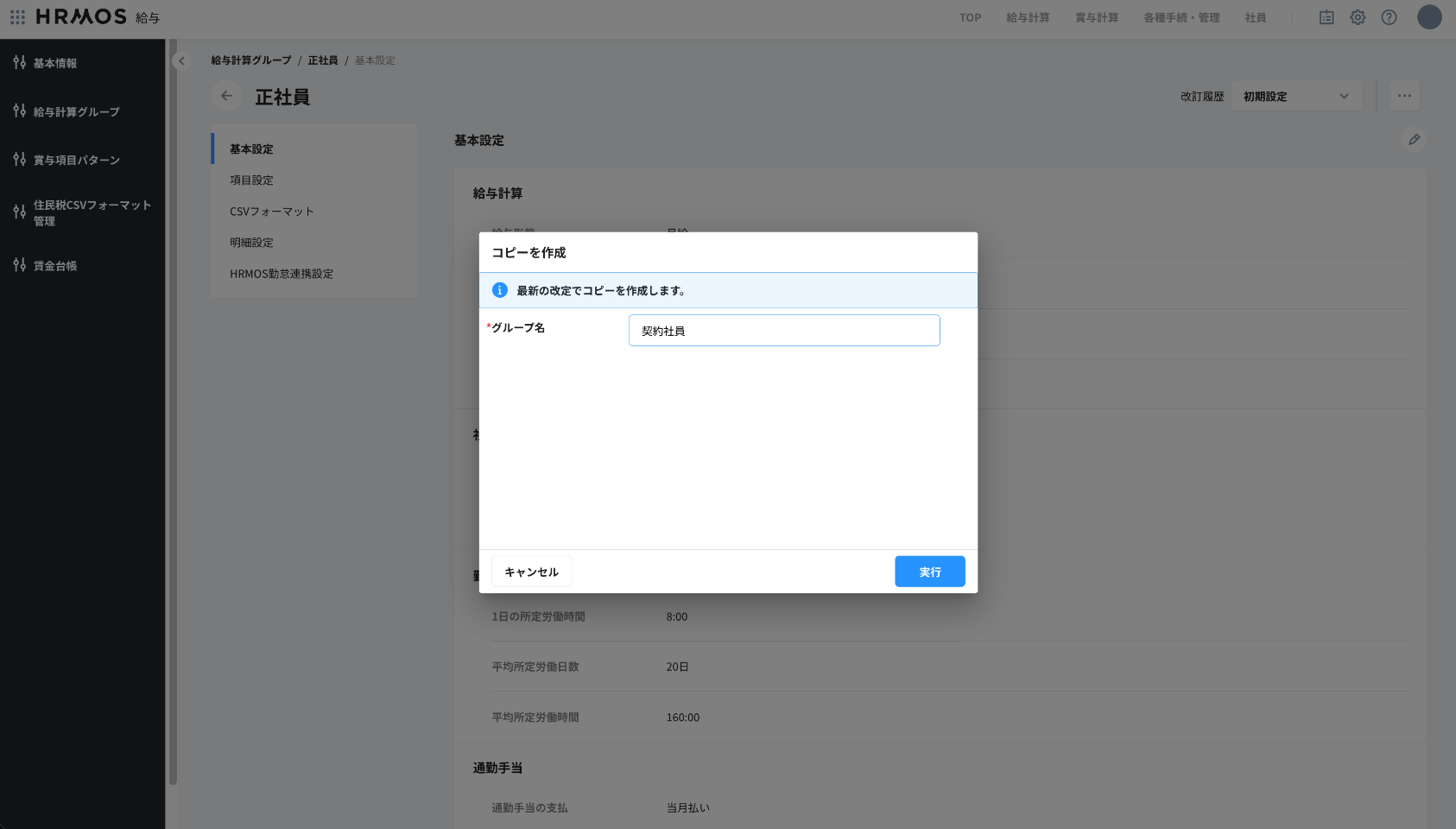The image size is (1456, 829).
Task: Collapse the sidebar with the chevron handle
Action: coord(181,60)
